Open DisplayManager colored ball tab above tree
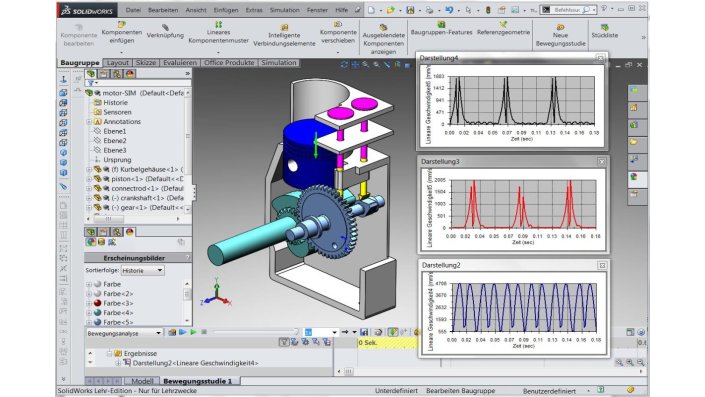This screenshot has width=705, height=397. pos(130,73)
